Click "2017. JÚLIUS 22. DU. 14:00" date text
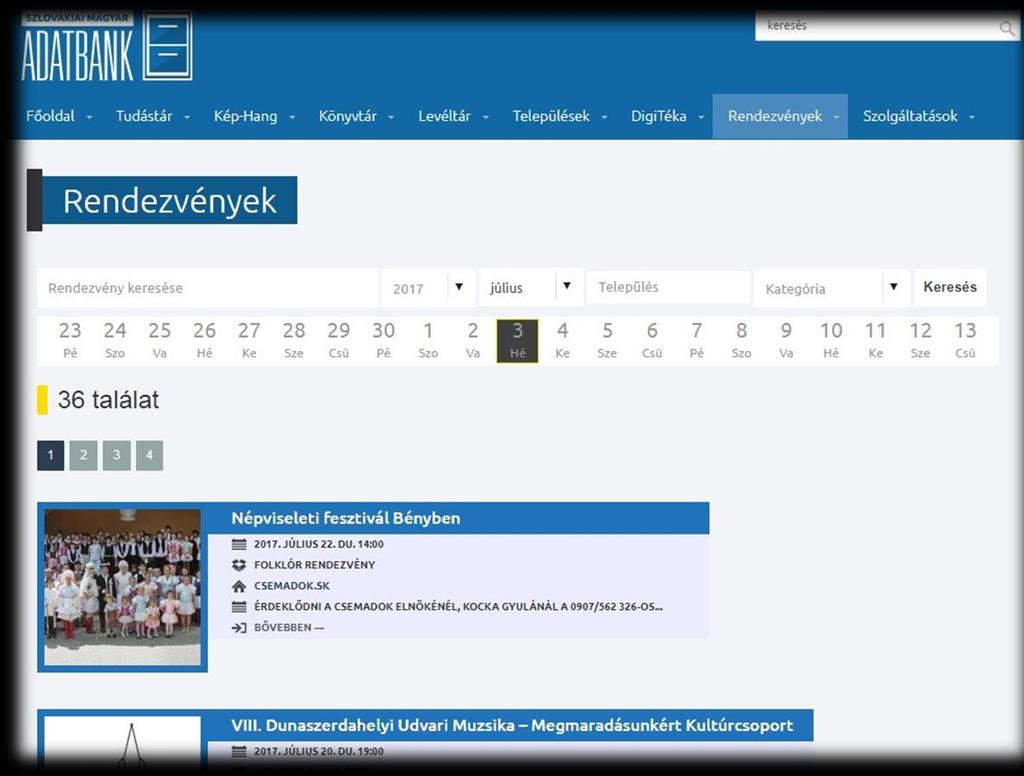Screen dimensions: 1024x776 319,544
